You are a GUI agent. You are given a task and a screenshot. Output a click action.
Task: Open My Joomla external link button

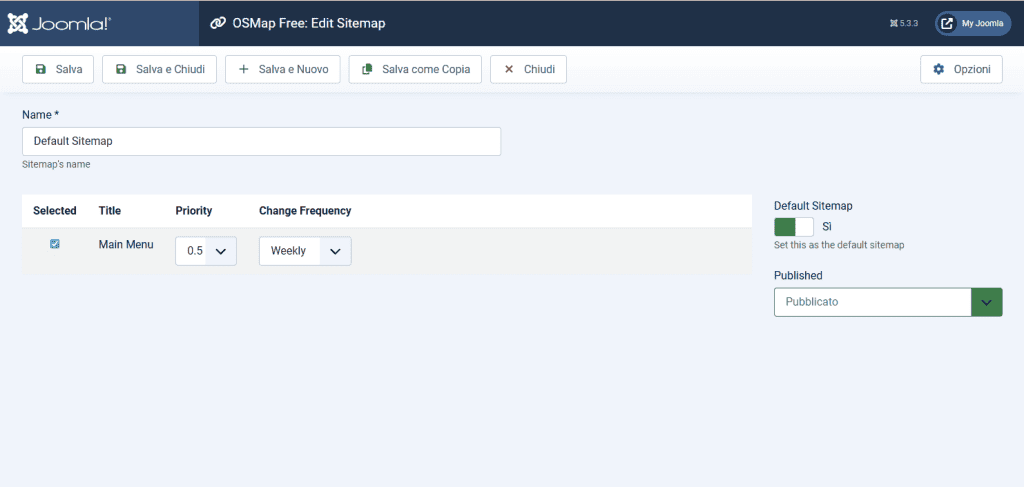tap(973, 24)
